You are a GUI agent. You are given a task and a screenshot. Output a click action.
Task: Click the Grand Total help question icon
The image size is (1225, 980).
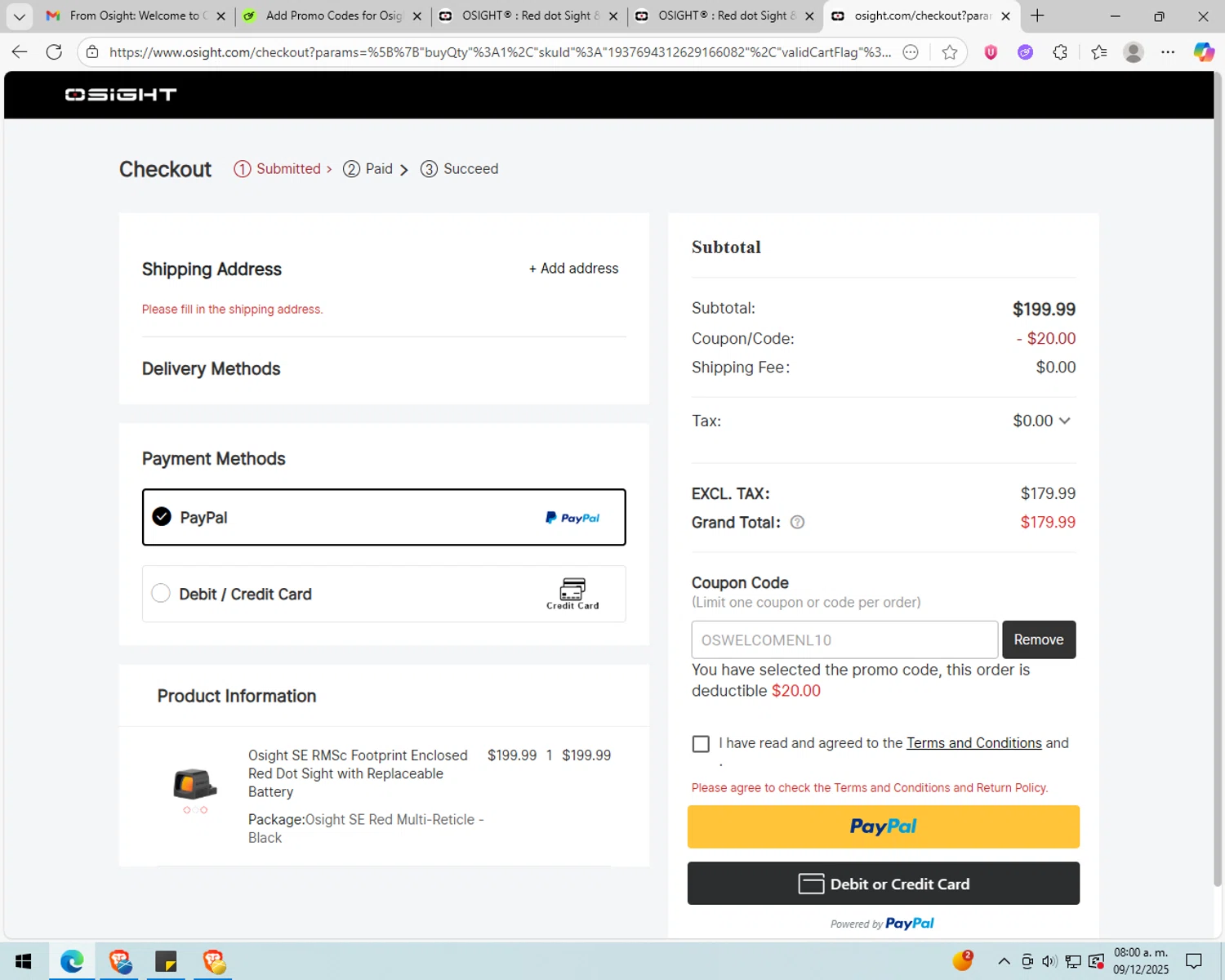[797, 522]
